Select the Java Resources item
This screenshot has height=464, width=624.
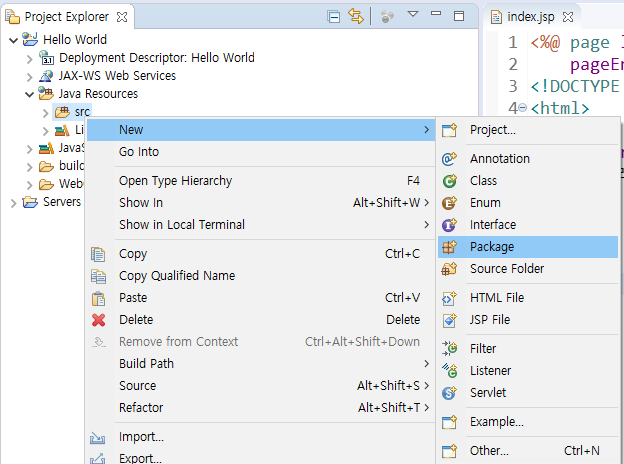pos(98,94)
